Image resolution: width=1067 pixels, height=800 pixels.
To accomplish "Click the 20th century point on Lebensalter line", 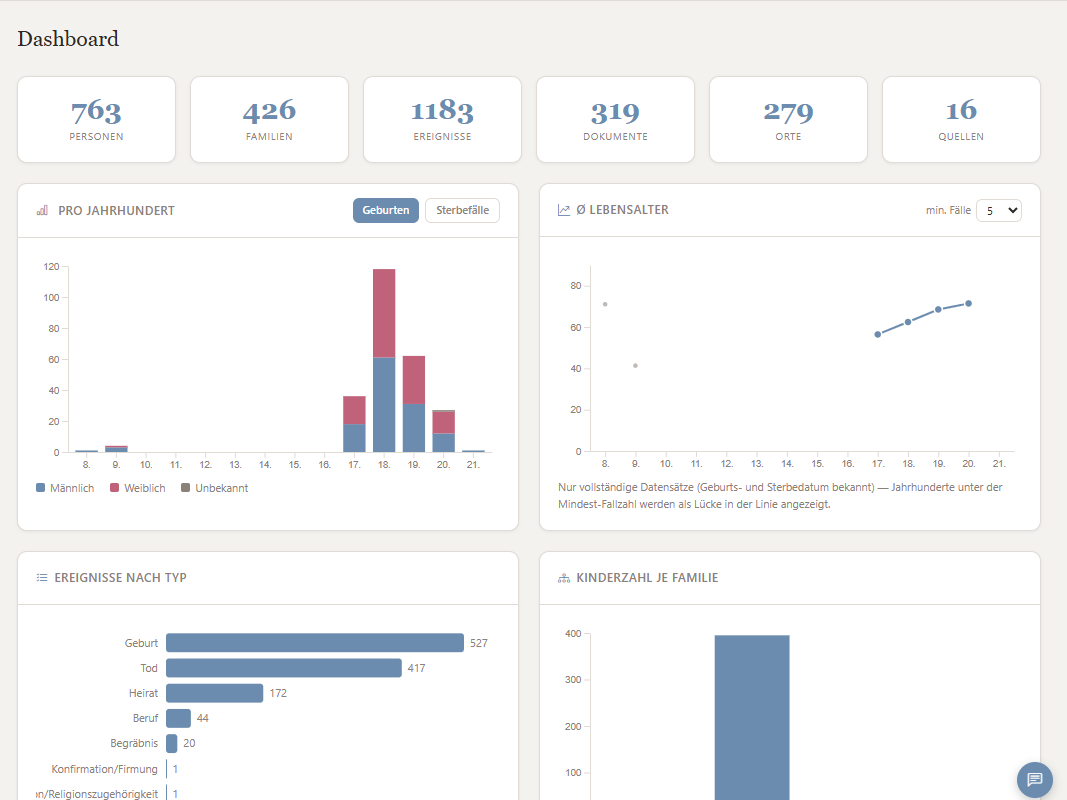I will (968, 304).
